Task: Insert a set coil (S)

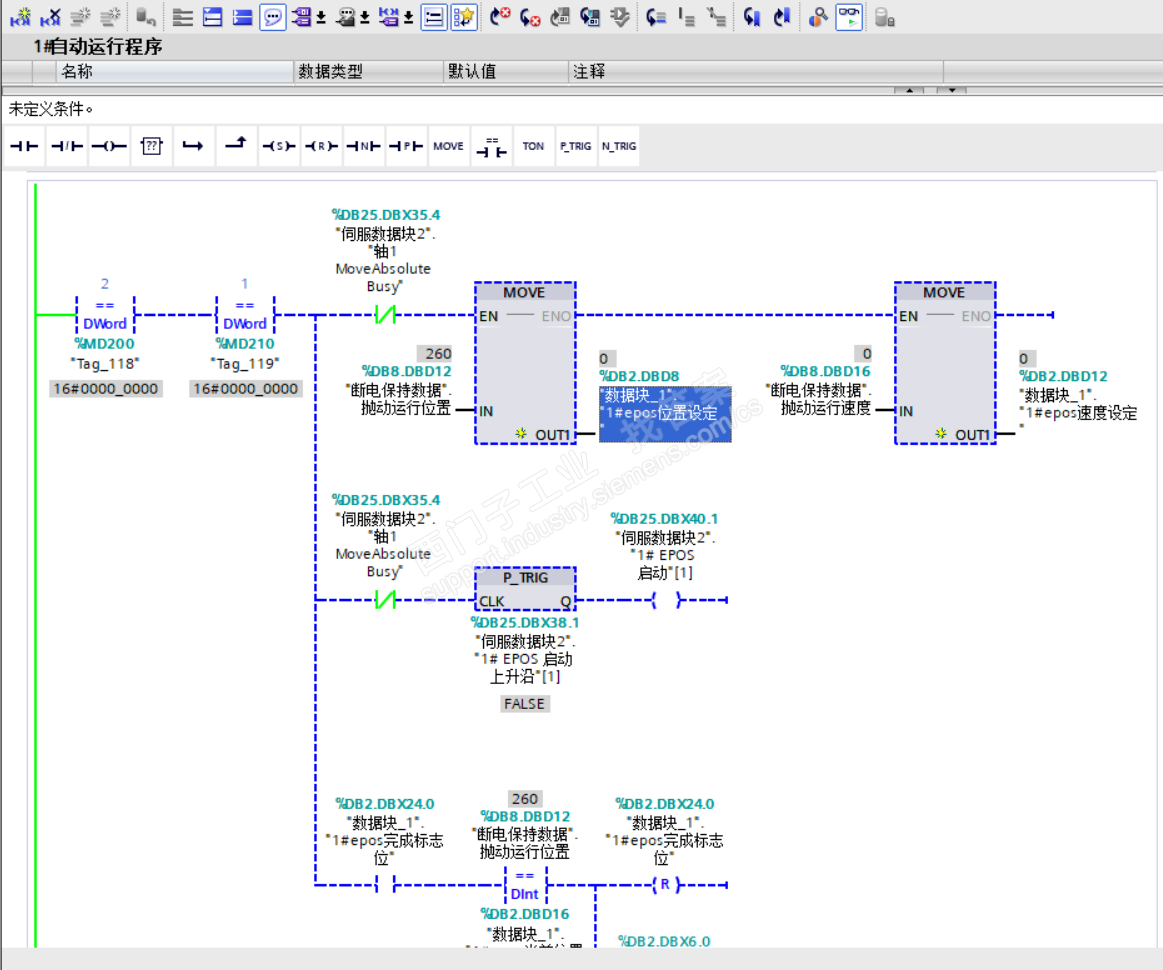Action: 278,146
